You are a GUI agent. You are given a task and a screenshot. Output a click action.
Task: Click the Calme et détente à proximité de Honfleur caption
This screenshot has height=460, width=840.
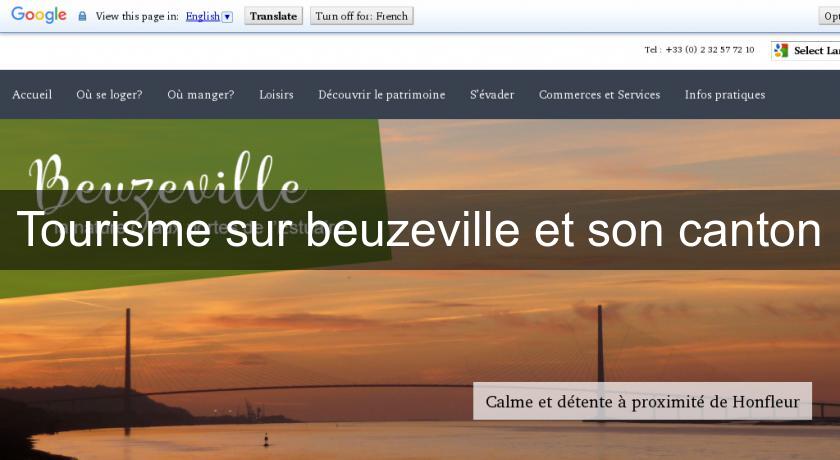point(642,401)
